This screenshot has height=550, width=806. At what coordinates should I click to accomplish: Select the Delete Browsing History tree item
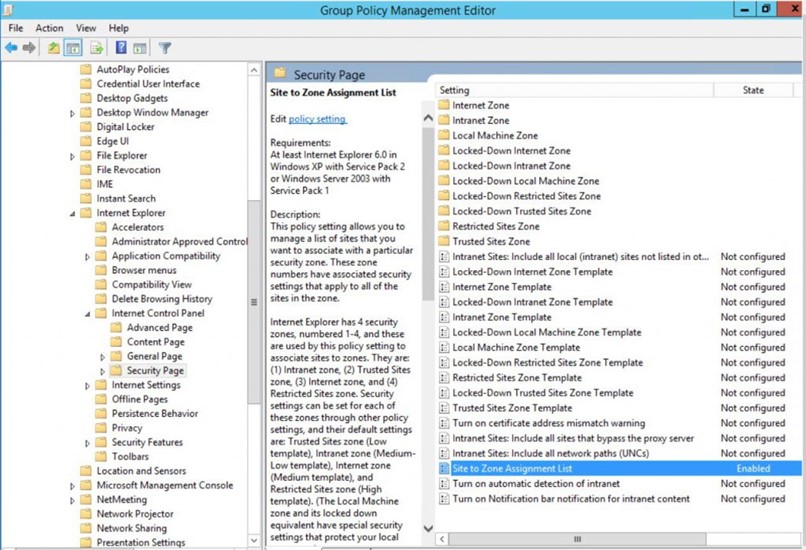coord(162,299)
